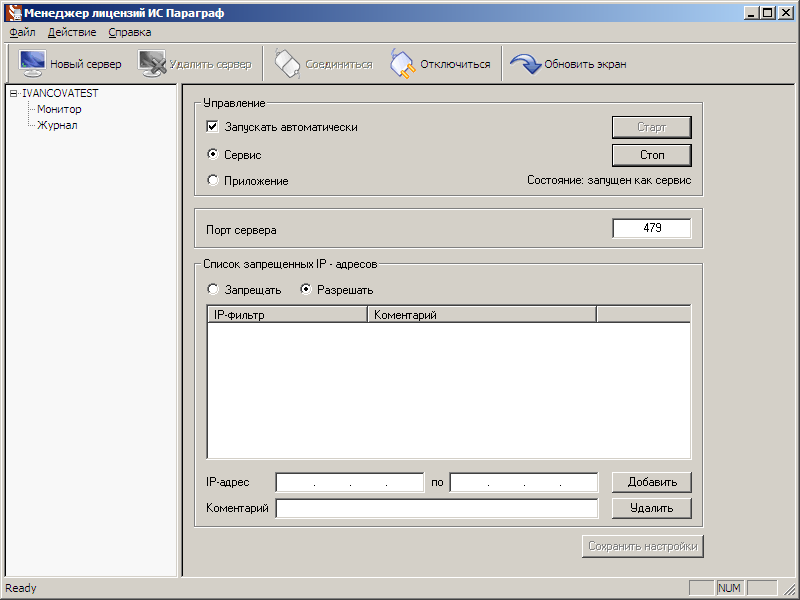Click the Порт сервера field showing 479
800x600 pixels.
651,229
